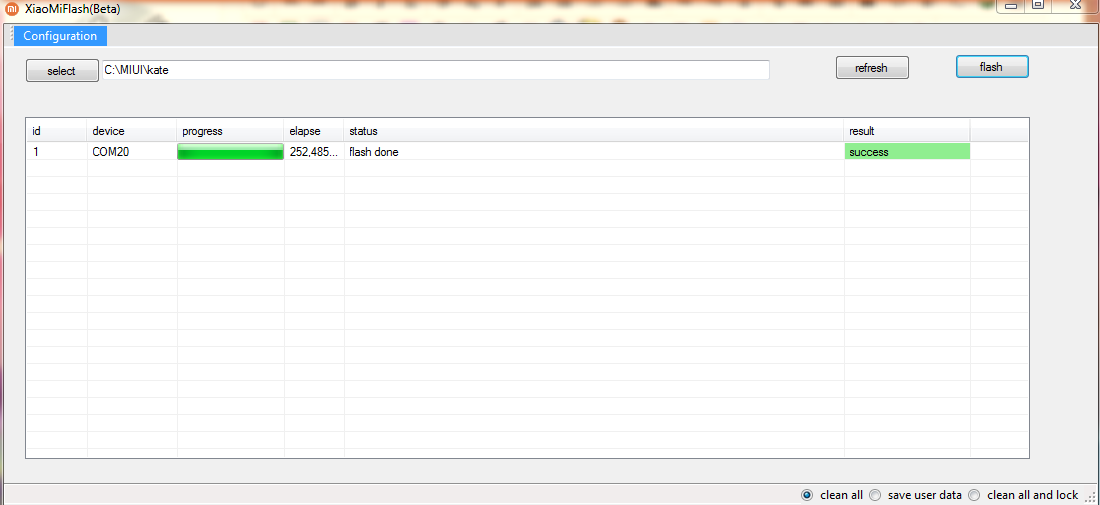Screen dimensions: 1100x505
Task: Select the save user data option
Action: (x=875, y=495)
